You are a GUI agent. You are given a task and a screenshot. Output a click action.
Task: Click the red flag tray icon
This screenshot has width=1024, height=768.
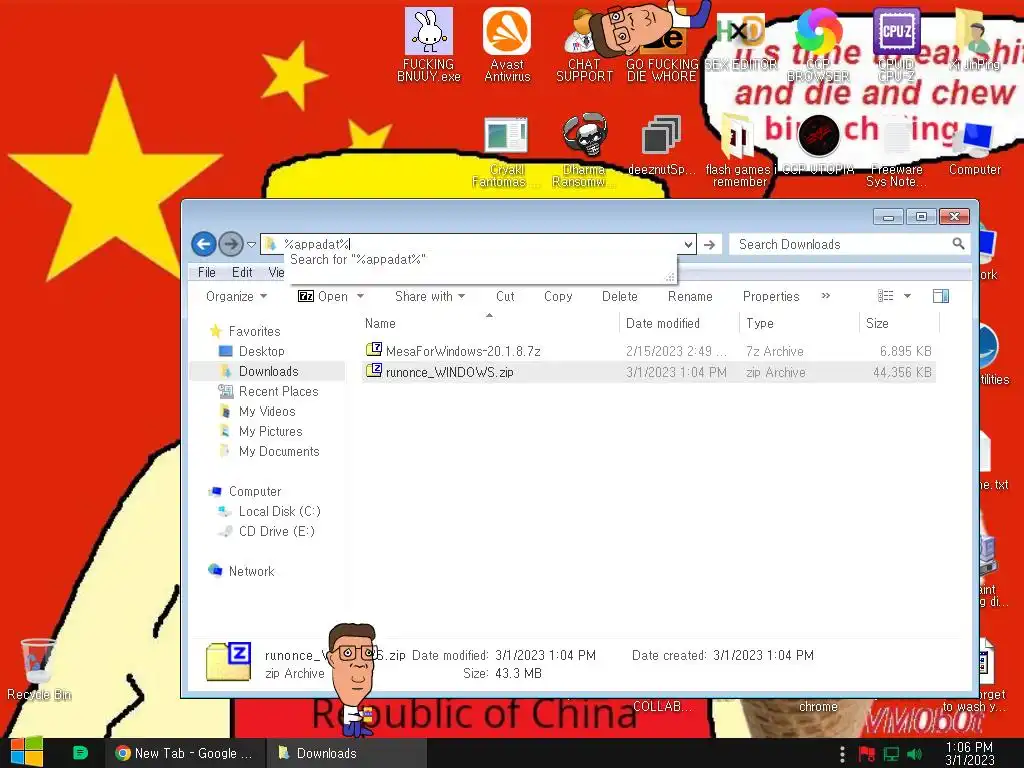867,754
